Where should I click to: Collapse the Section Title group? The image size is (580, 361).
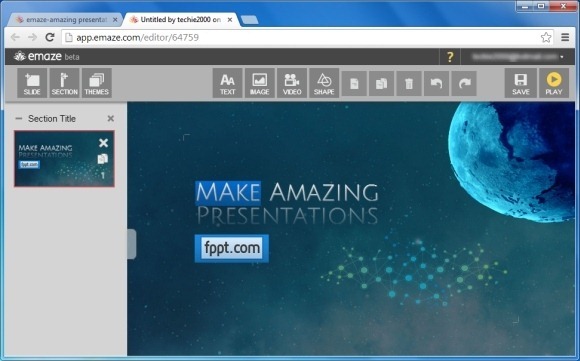point(18,119)
